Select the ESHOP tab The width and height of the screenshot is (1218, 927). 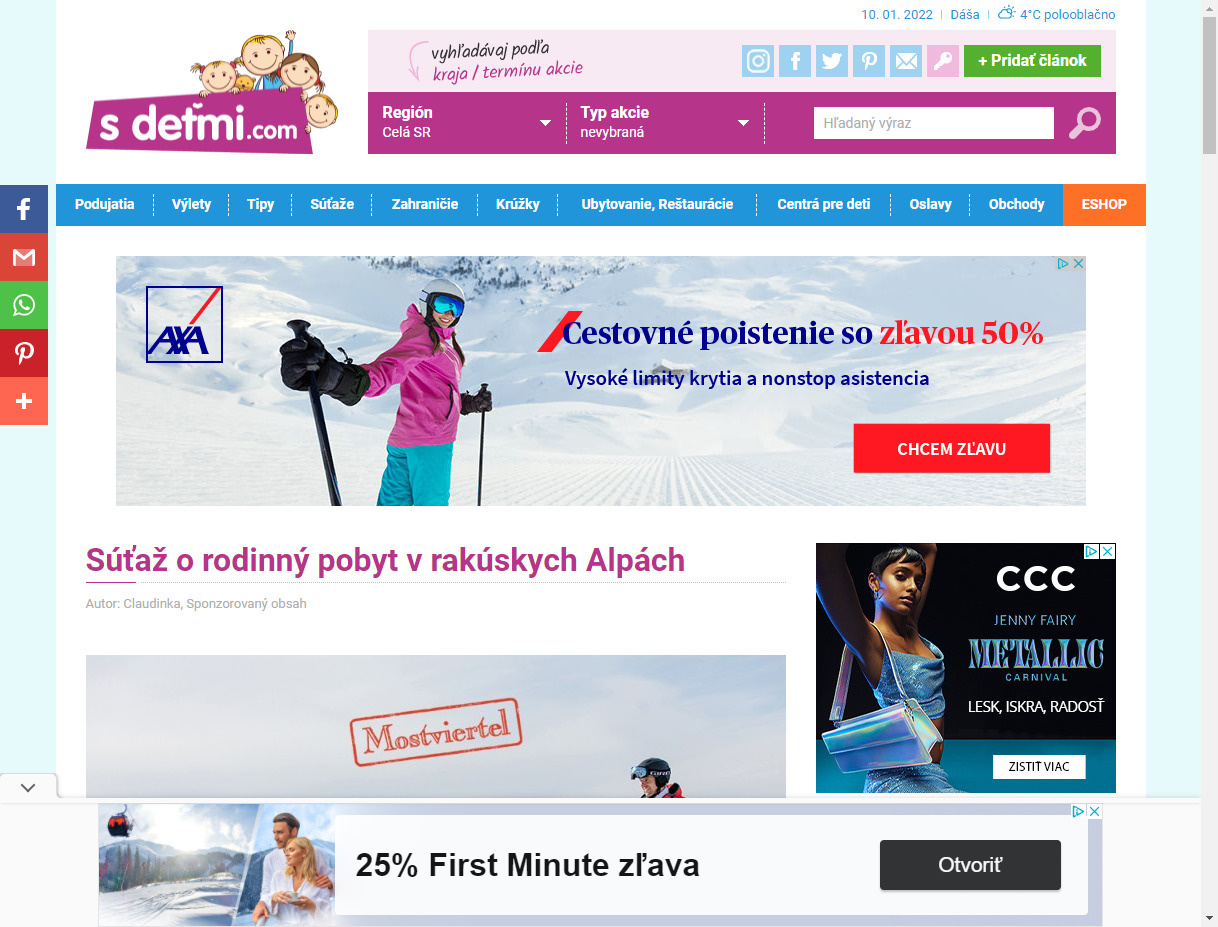tap(1104, 204)
